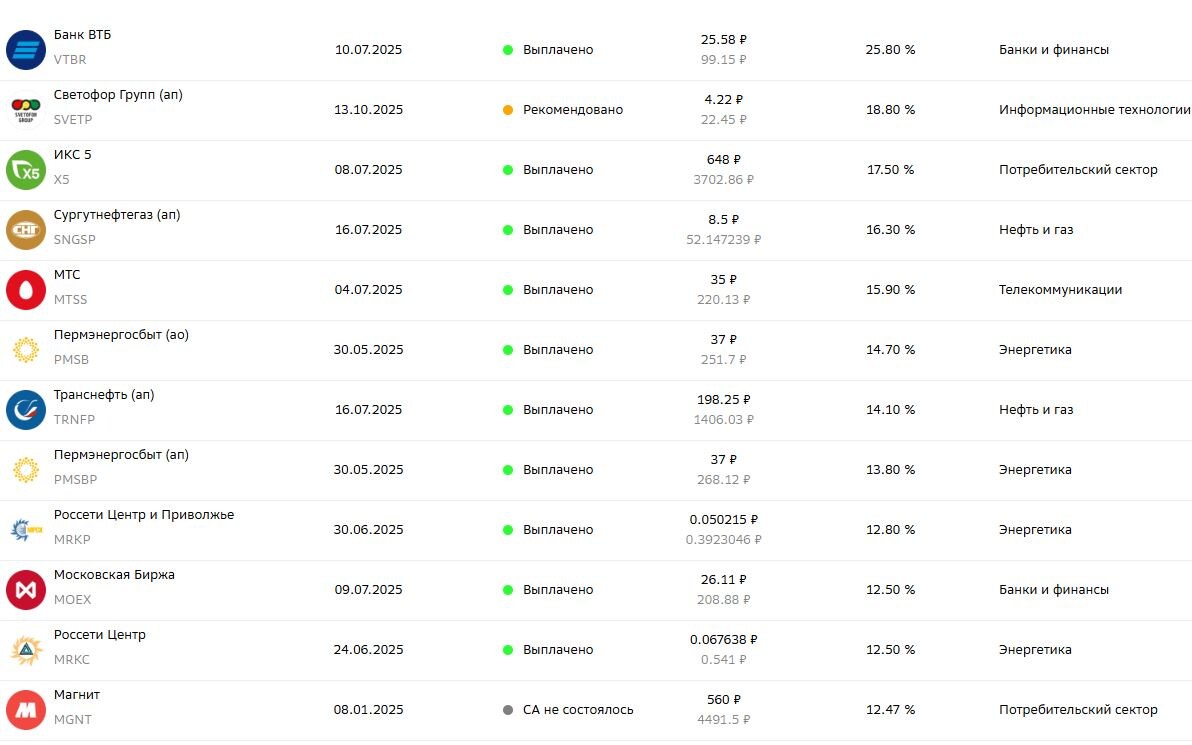Click the TRNFP ticker text

pyautogui.click(x=74, y=420)
